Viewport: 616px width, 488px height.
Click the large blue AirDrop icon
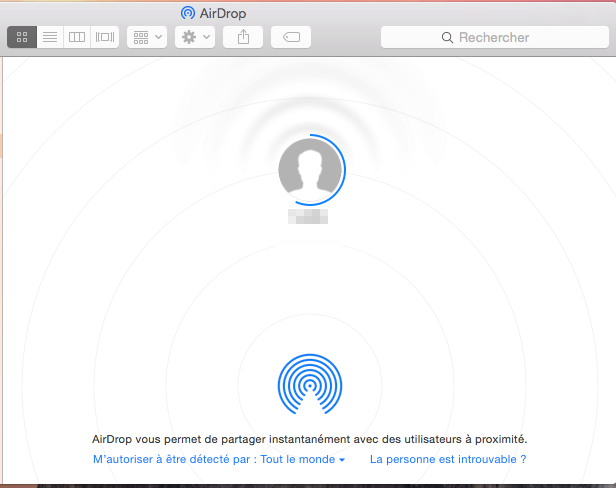click(310, 384)
